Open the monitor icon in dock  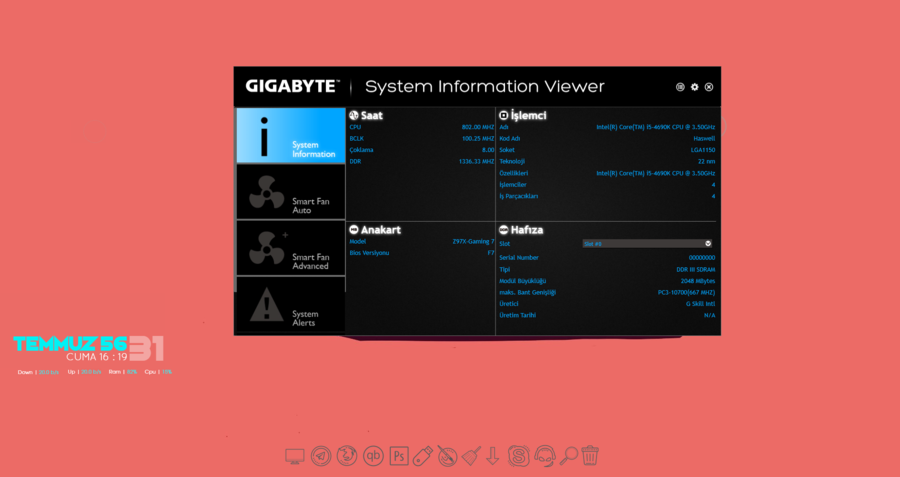pyautogui.click(x=295, y=456)
